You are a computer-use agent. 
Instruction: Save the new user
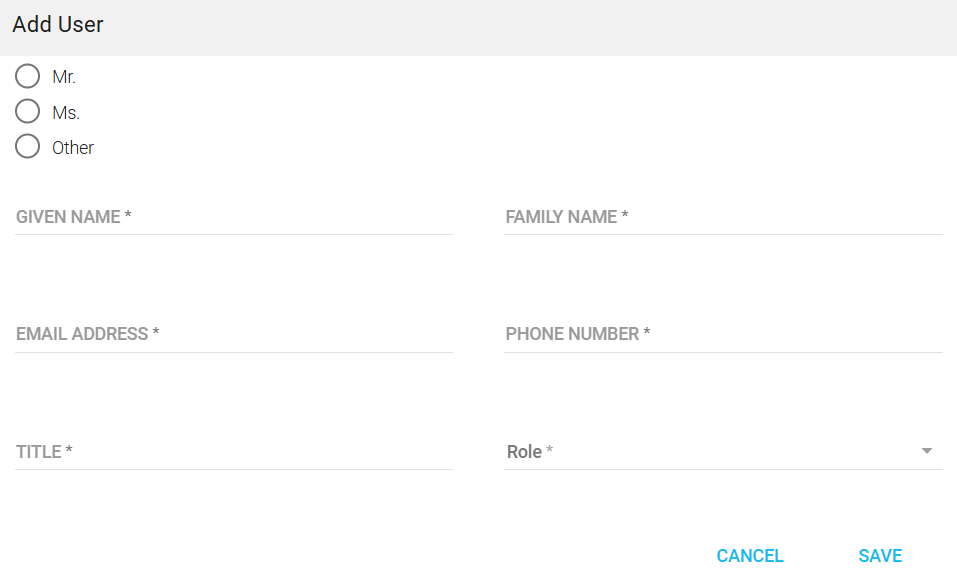tap(880, 556)
